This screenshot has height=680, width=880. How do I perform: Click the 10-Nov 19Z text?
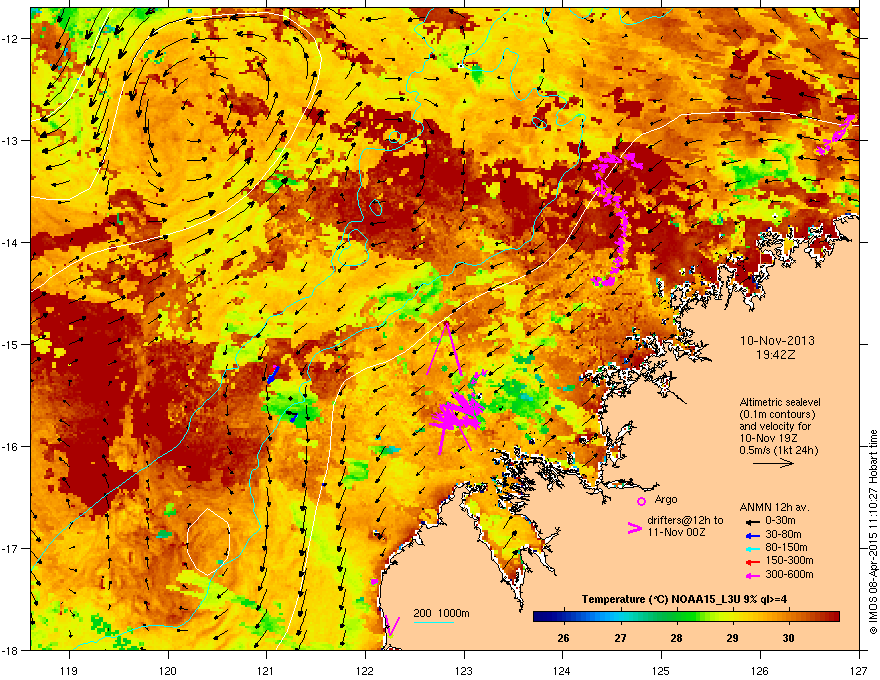(x=768, y=438)
